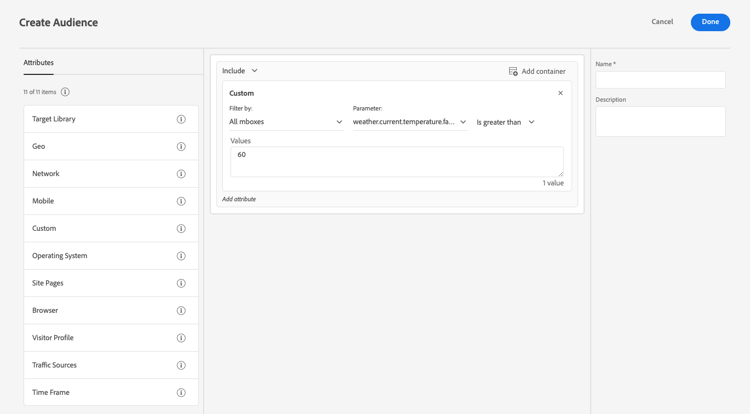This screenshot has width=750, height=414.
Task: Show Visitor Profile info icon
Action: click(181, 338)
